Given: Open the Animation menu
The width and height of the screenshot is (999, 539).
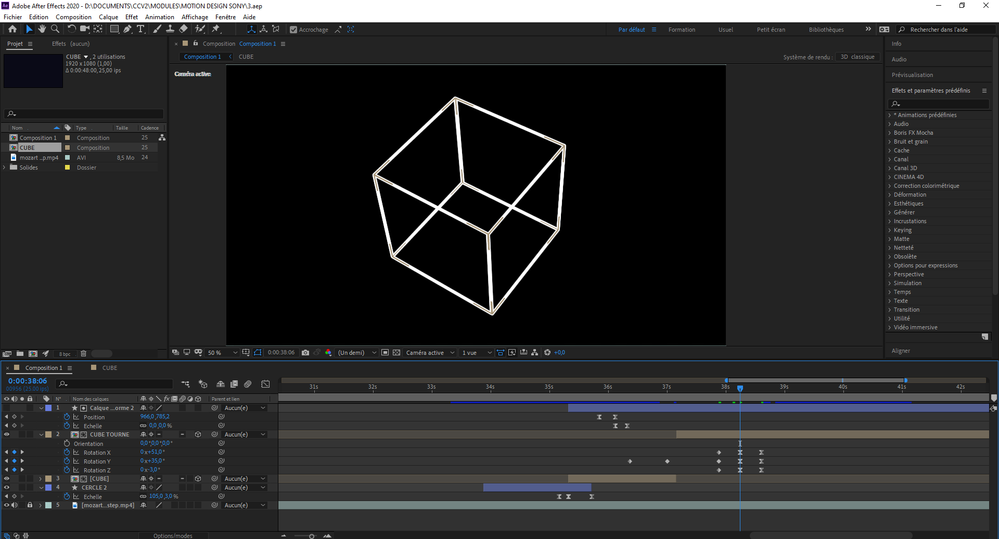Looking at the screenshot, I should [x=159, y=17].
